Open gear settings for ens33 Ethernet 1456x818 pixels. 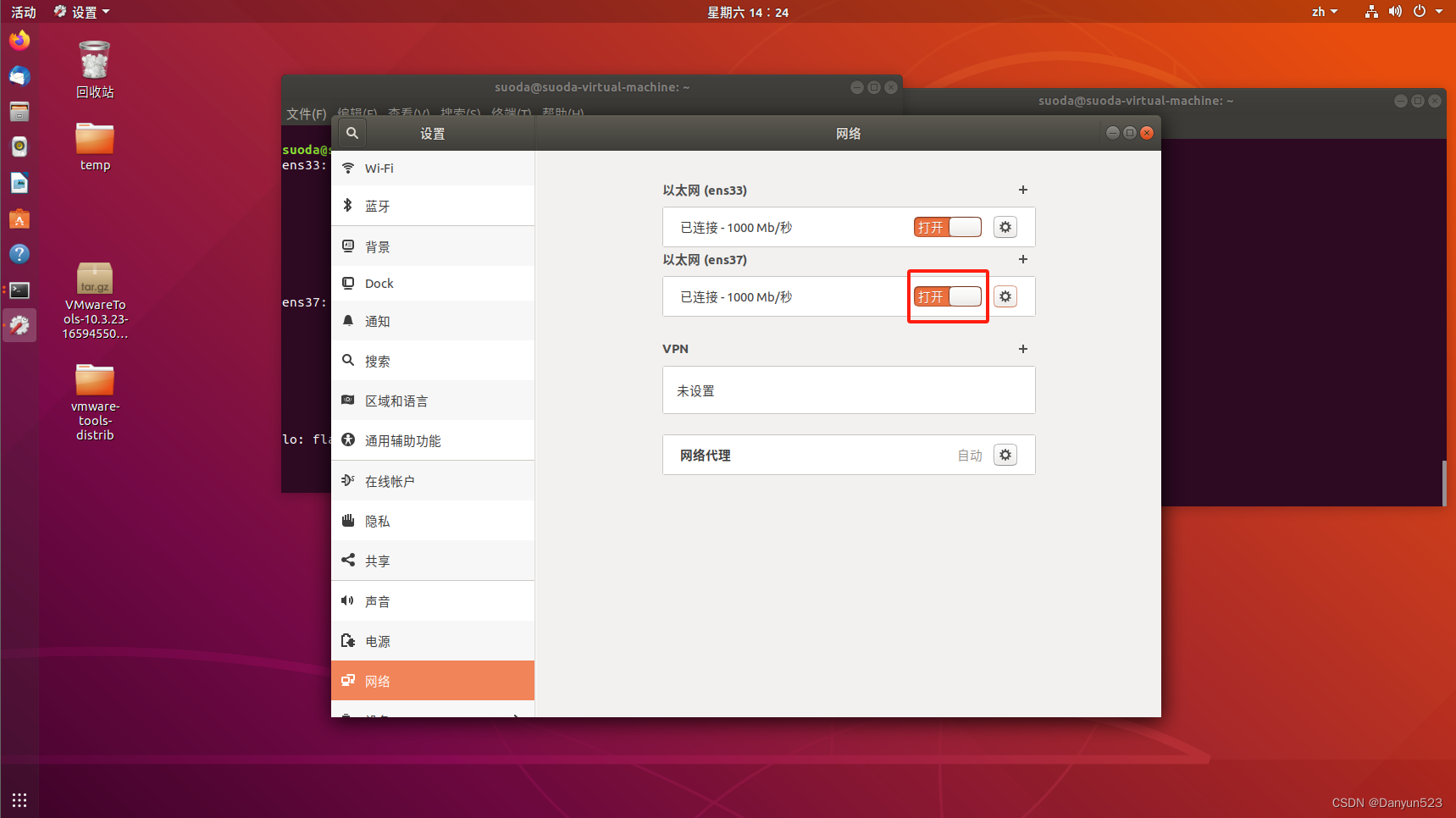1005,227
